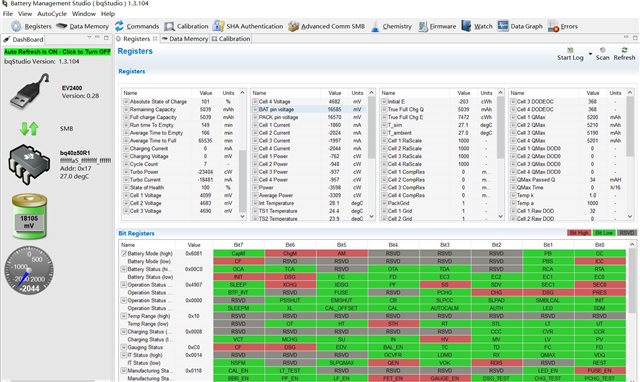Select the QMax Passed Q register row
Screen dimensions: 640x382
click(567, 180)
